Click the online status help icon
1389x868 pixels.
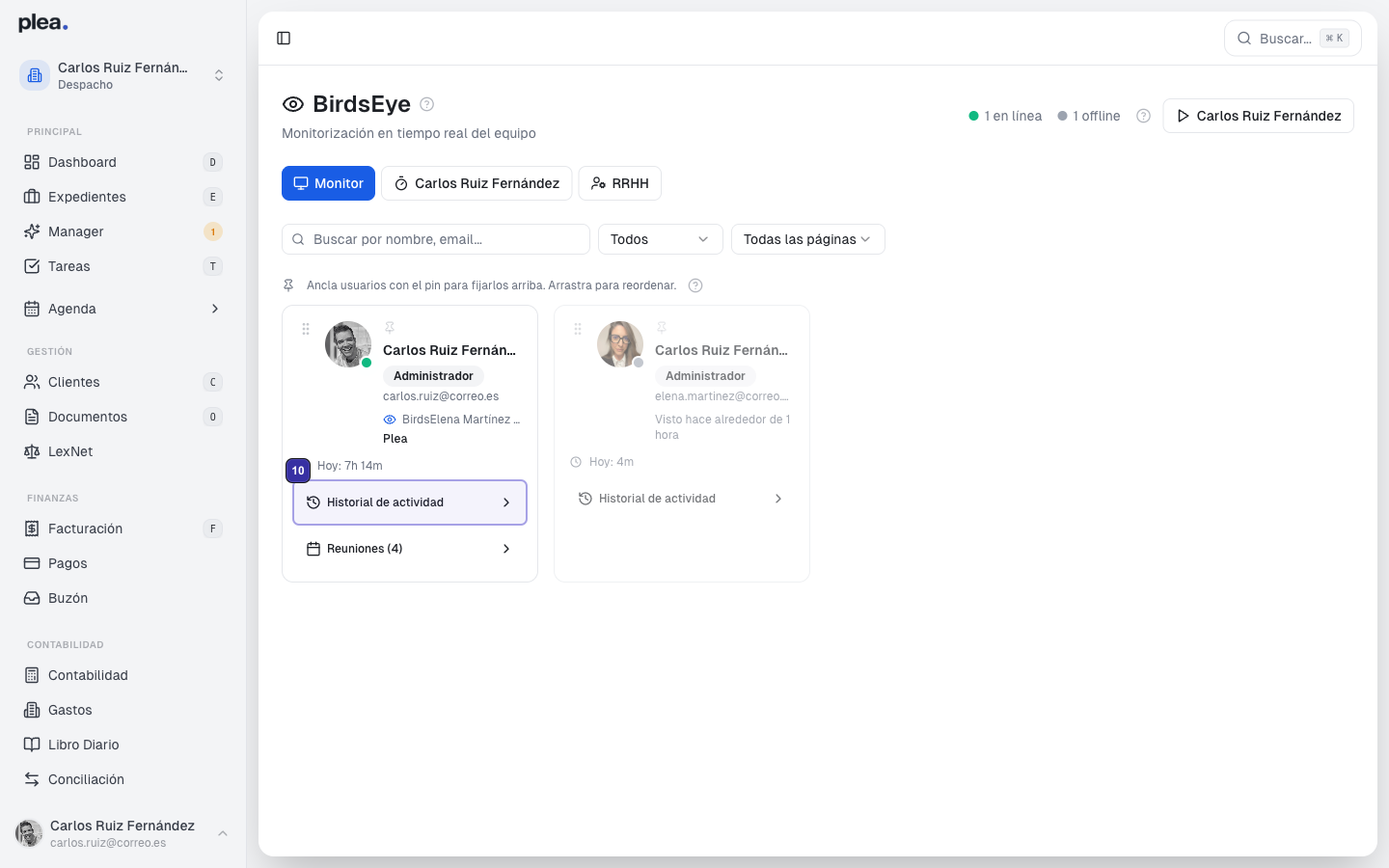1143,116
